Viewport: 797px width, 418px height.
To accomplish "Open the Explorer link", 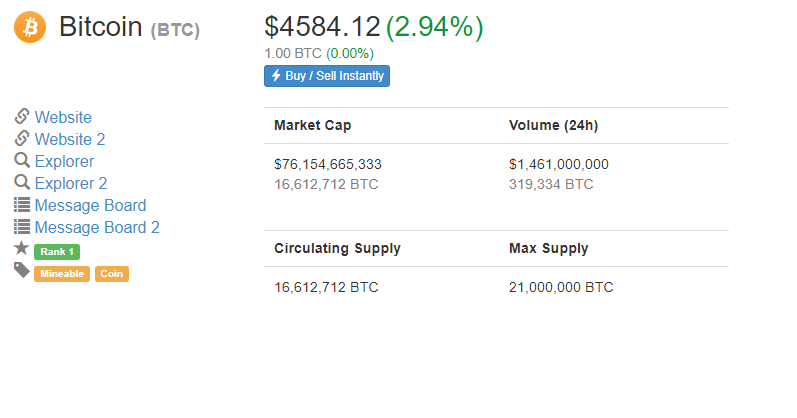I will click(64, 161).
